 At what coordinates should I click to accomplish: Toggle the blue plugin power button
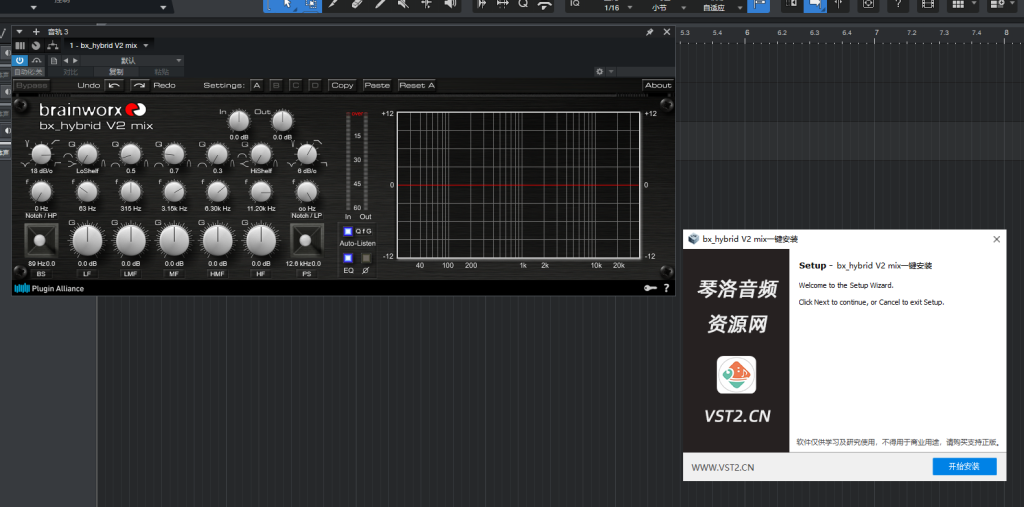click(20, 60)
